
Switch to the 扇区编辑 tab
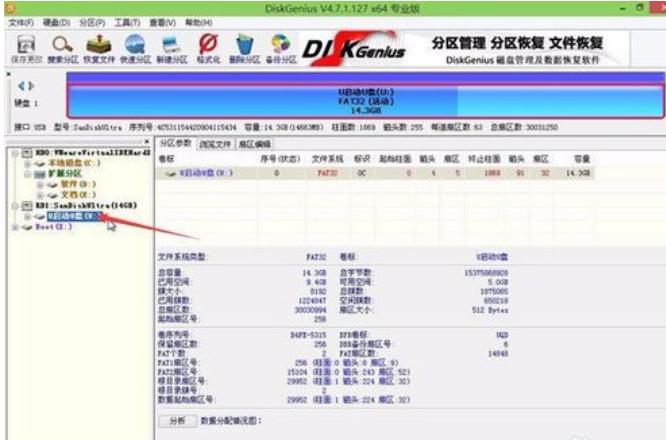click(x=254, y=144)
